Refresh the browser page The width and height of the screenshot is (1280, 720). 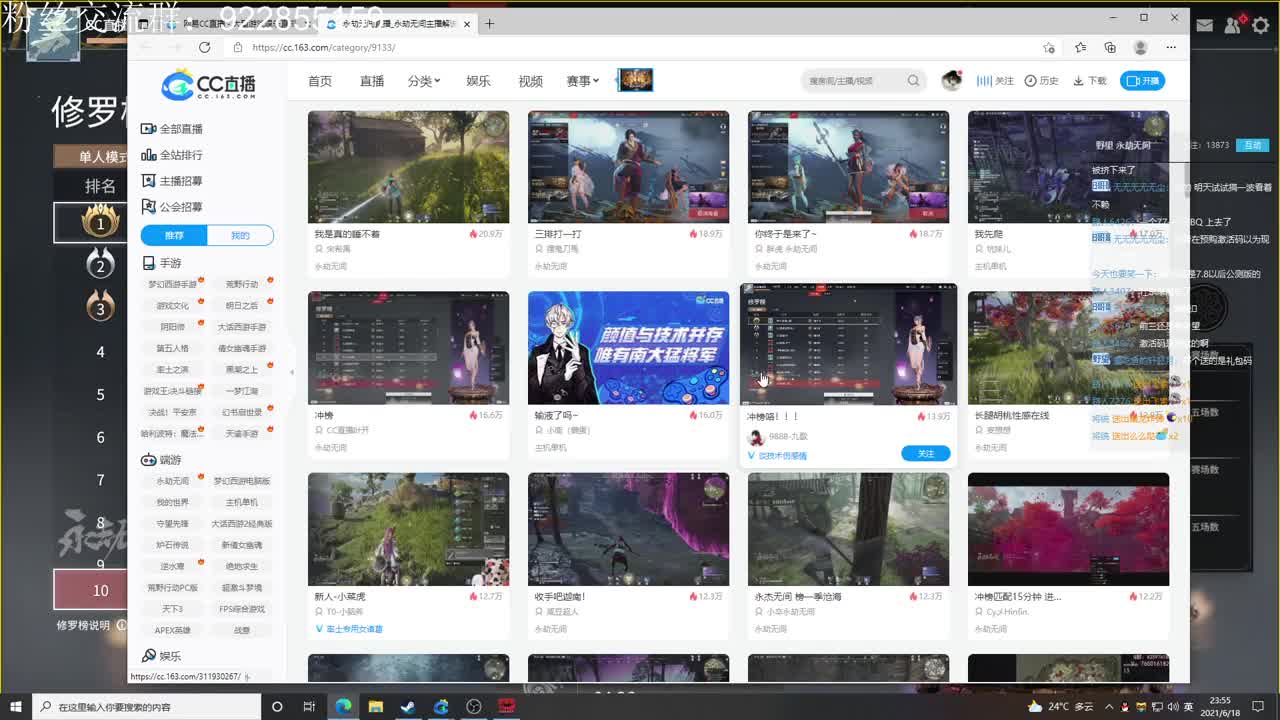pos(205,47)
